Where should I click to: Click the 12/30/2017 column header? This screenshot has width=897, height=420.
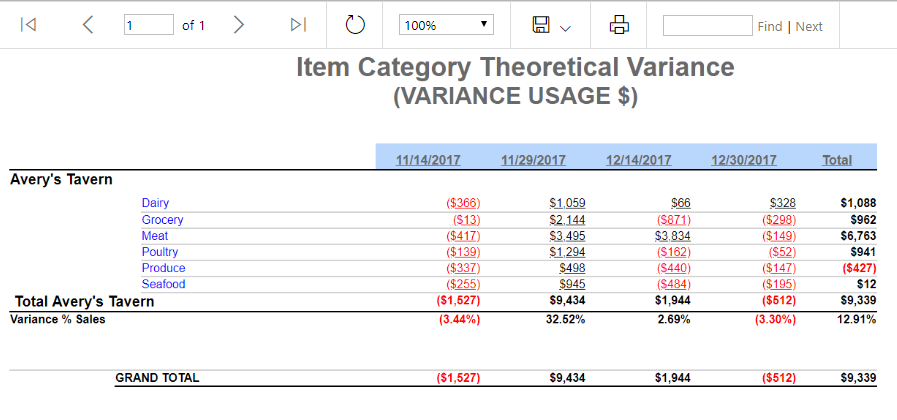click(x=744, y=160)
